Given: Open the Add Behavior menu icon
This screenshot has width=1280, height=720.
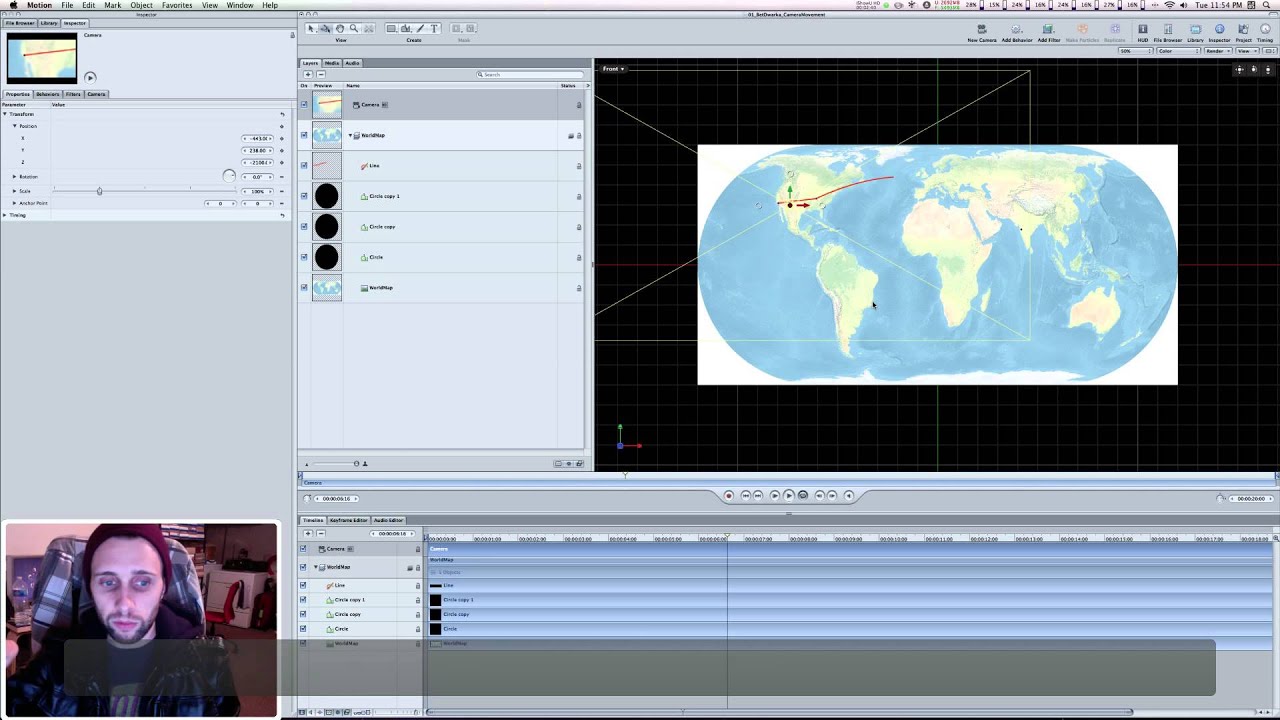Looking at the screenshot, I should tap(1017, 33).
